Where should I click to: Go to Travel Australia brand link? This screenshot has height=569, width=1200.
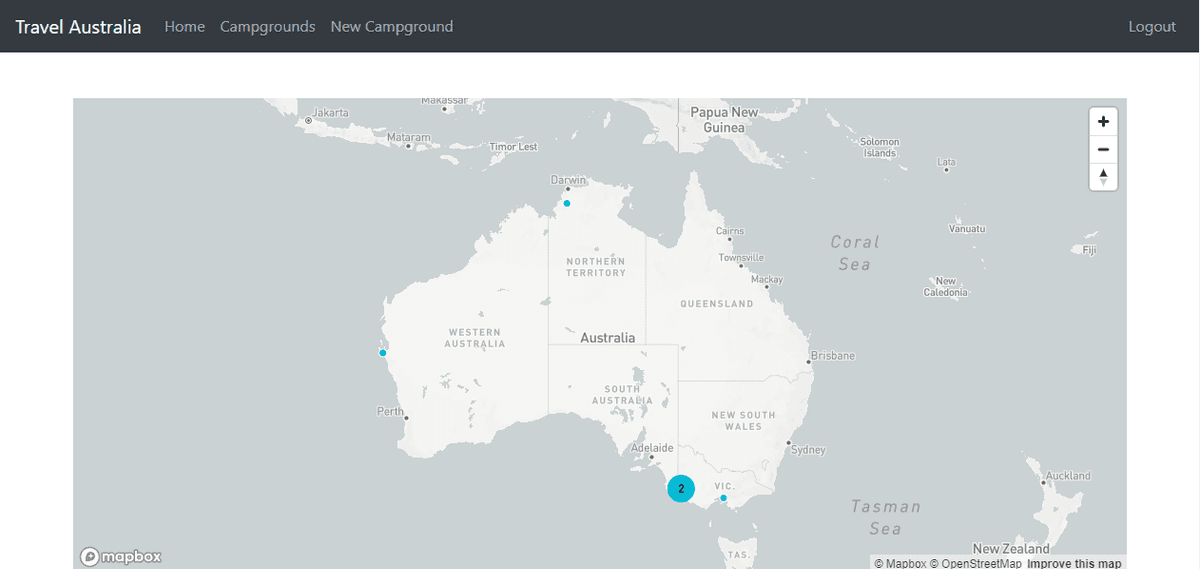click(x=78, y=26)
